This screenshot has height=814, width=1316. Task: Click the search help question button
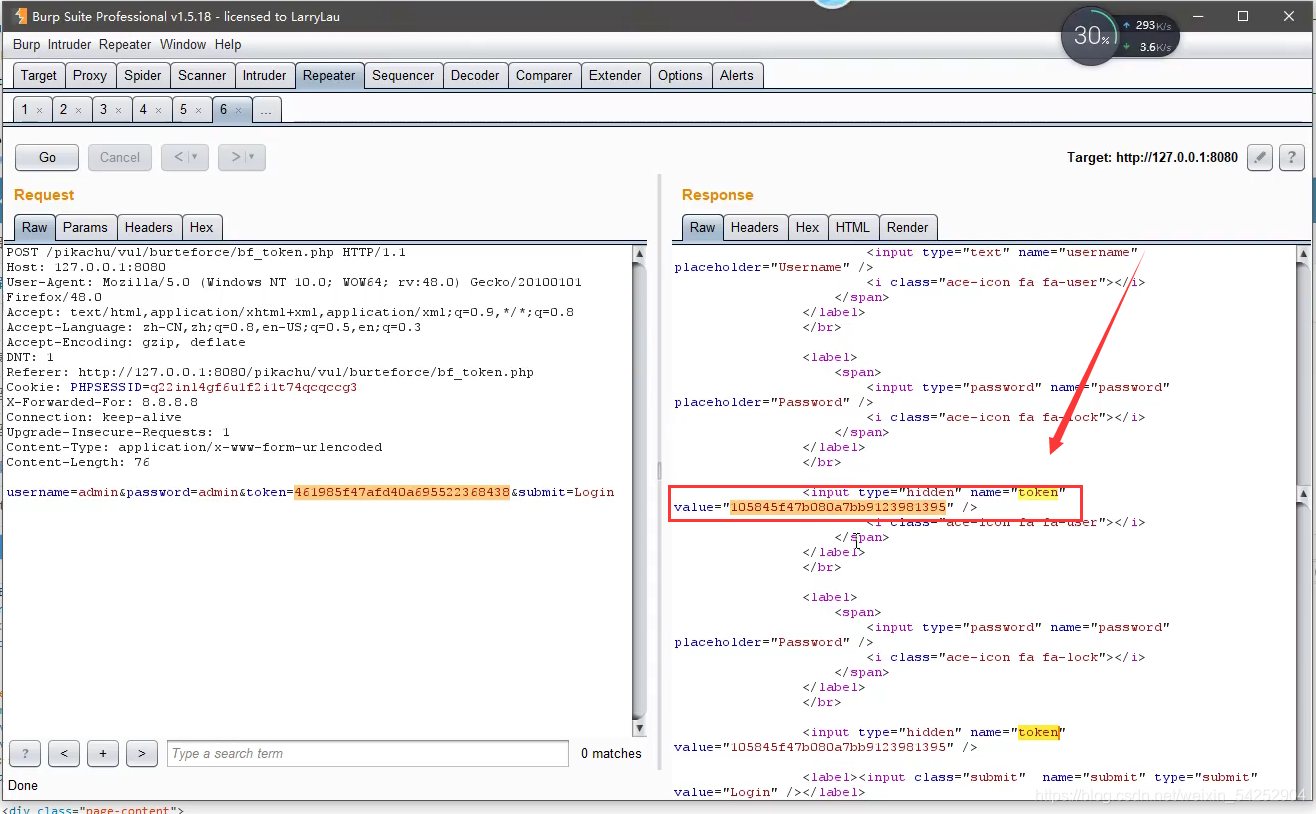(x=25, y=753)
